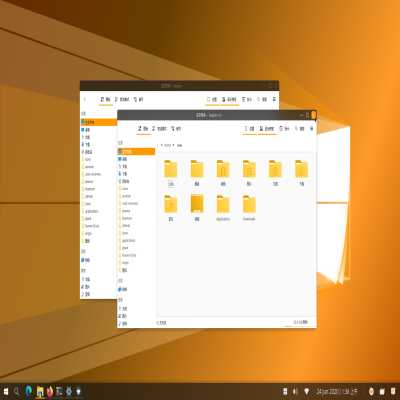Switch front Dolphin window to Details view
This screenshot has width=400, height=400.
pos(176,129)
